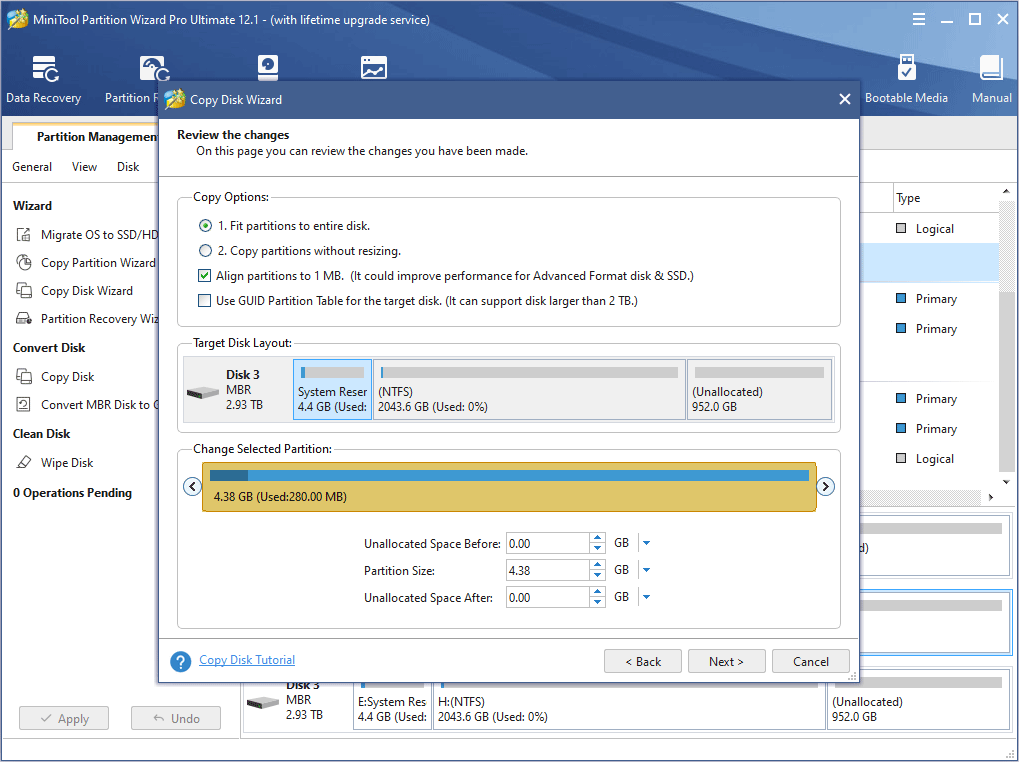The width and height of the screenshot is (1019, 762).
Task: Launch Migrate OS to SSD/HD wizard
Action: point(86,235)
